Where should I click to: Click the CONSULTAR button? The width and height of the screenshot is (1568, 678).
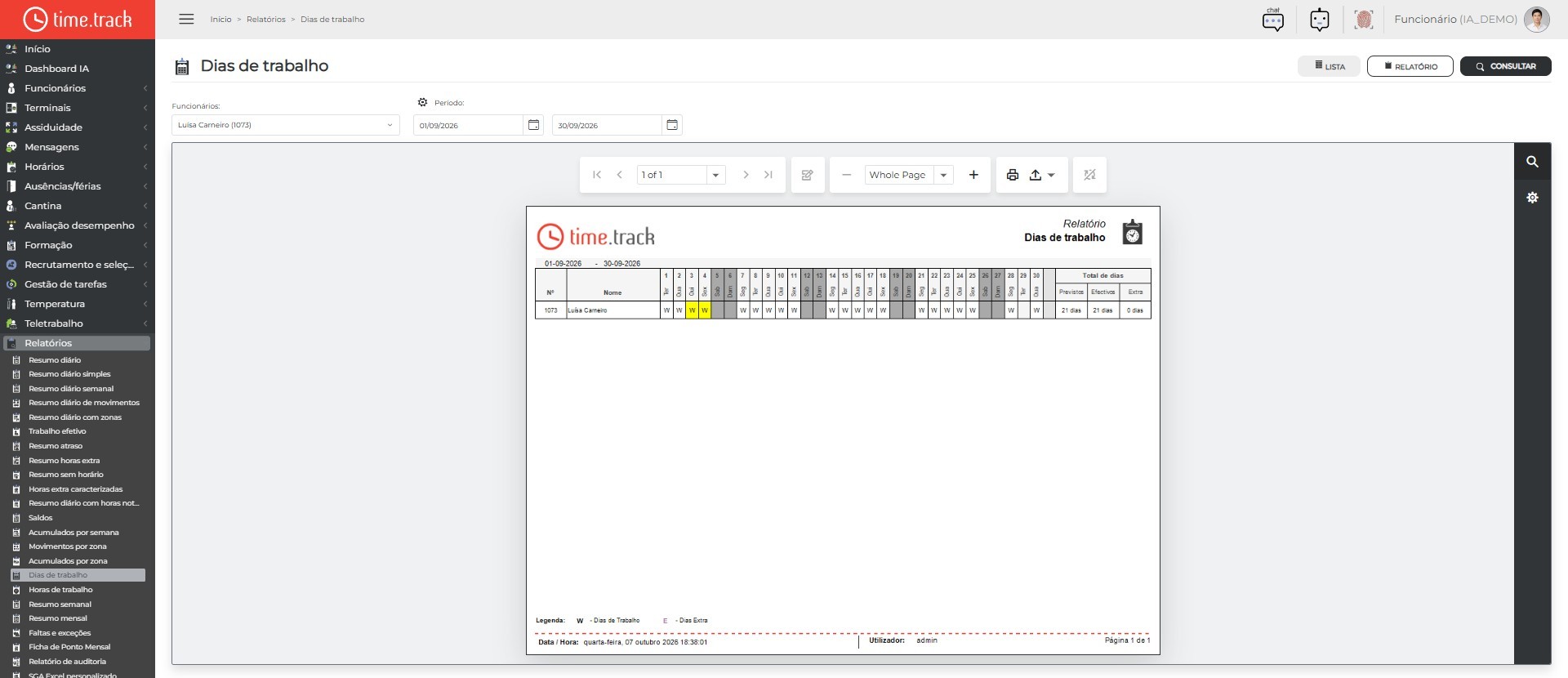1505,66
